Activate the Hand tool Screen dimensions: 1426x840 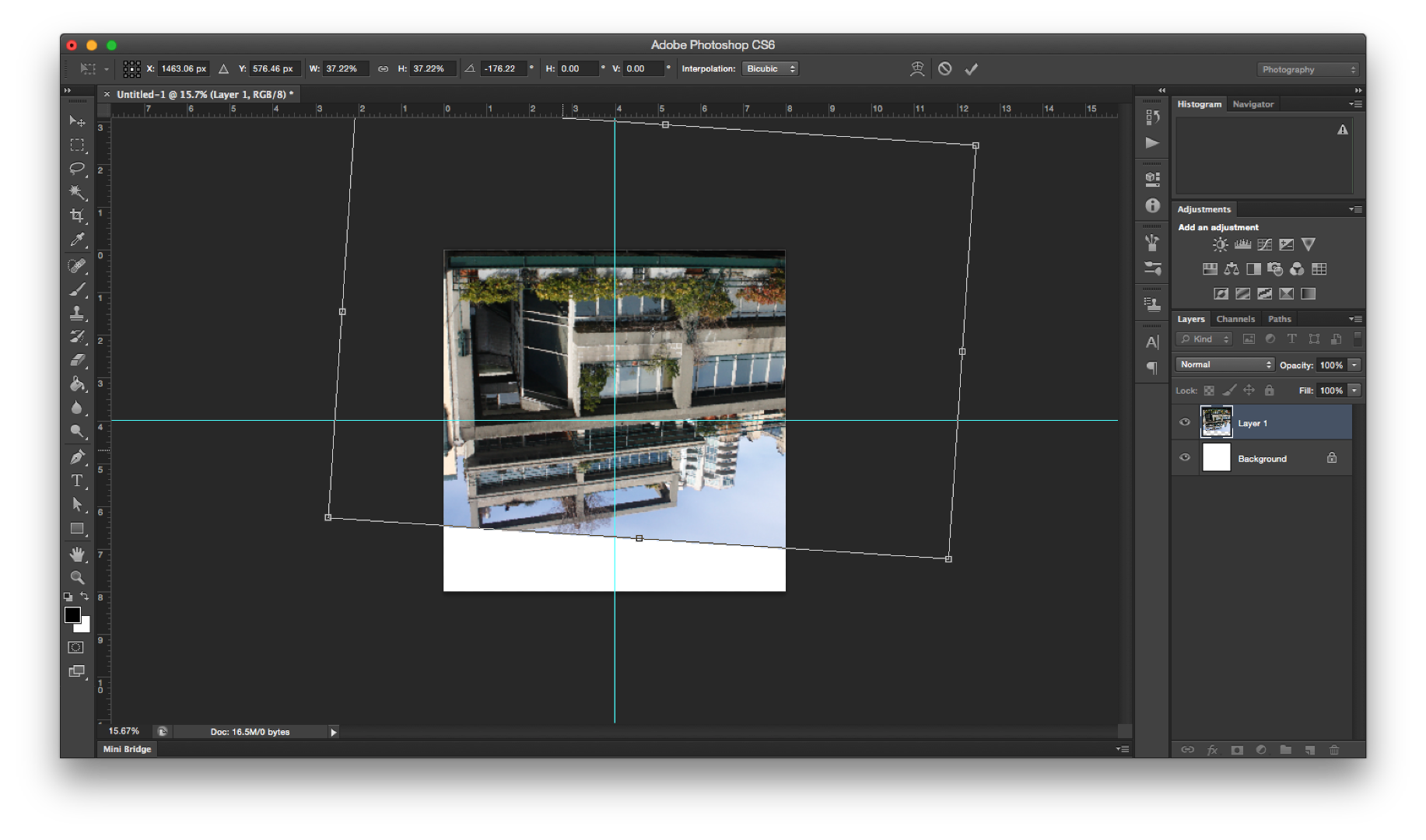pyautogui.click(x=77, y=554)
